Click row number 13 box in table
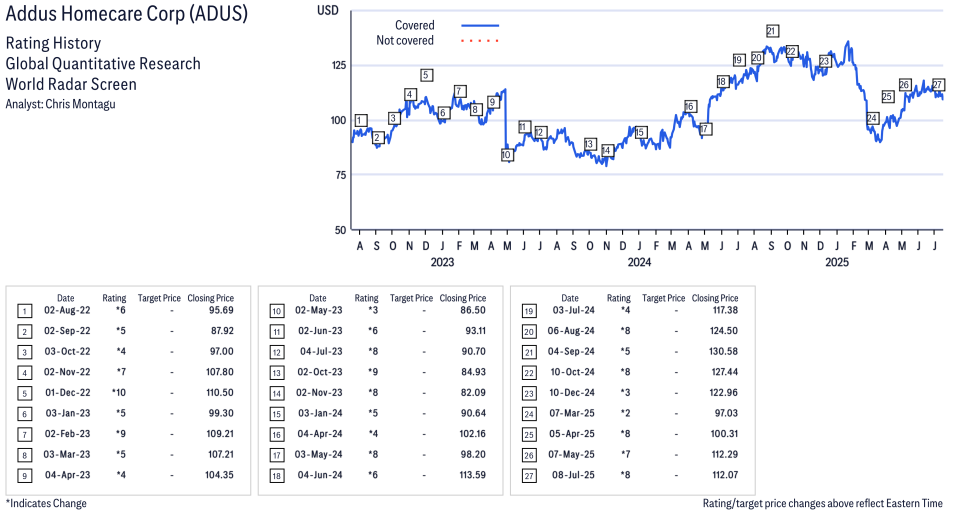 point(276,373)
